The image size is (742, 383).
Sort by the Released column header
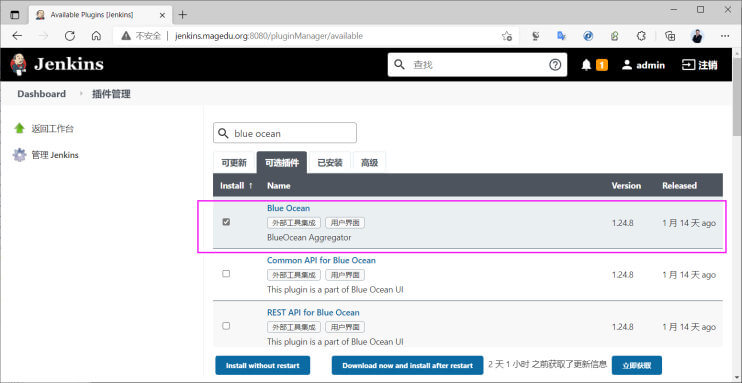tap(680, 186)
